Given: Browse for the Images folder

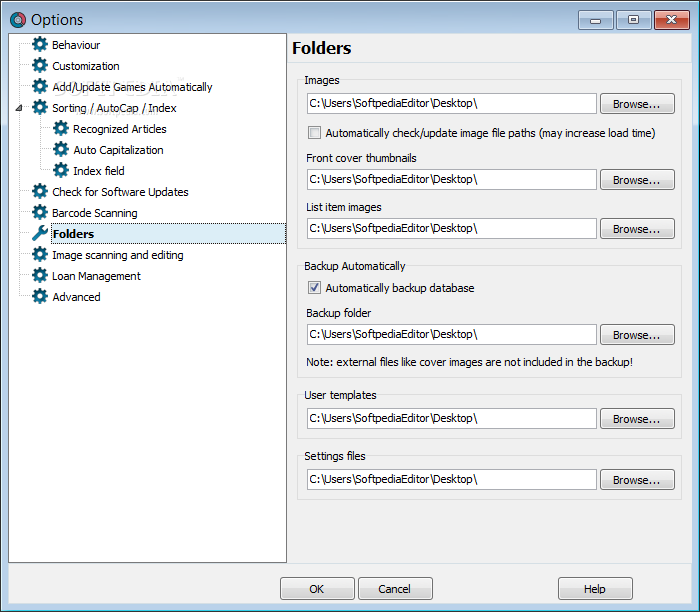Looking at the screenshot, I should coord(637,104).
